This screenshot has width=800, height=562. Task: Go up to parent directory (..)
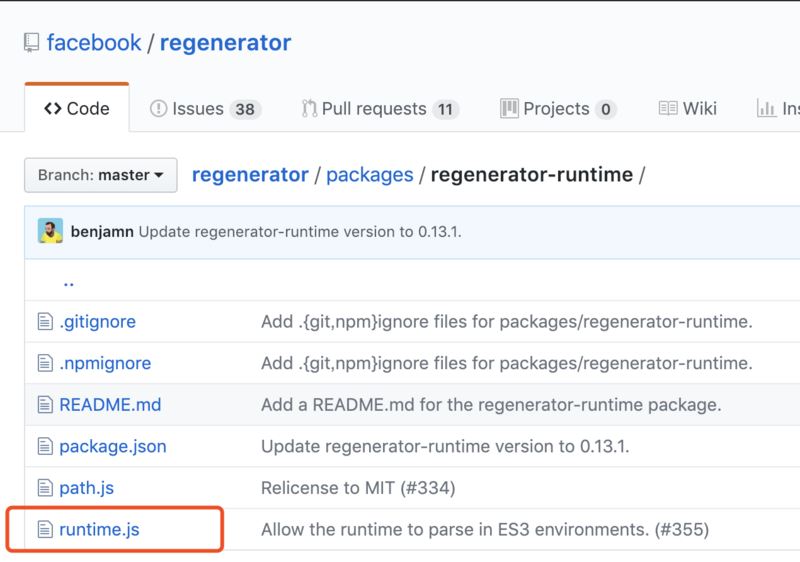click(x=69, y=282)
